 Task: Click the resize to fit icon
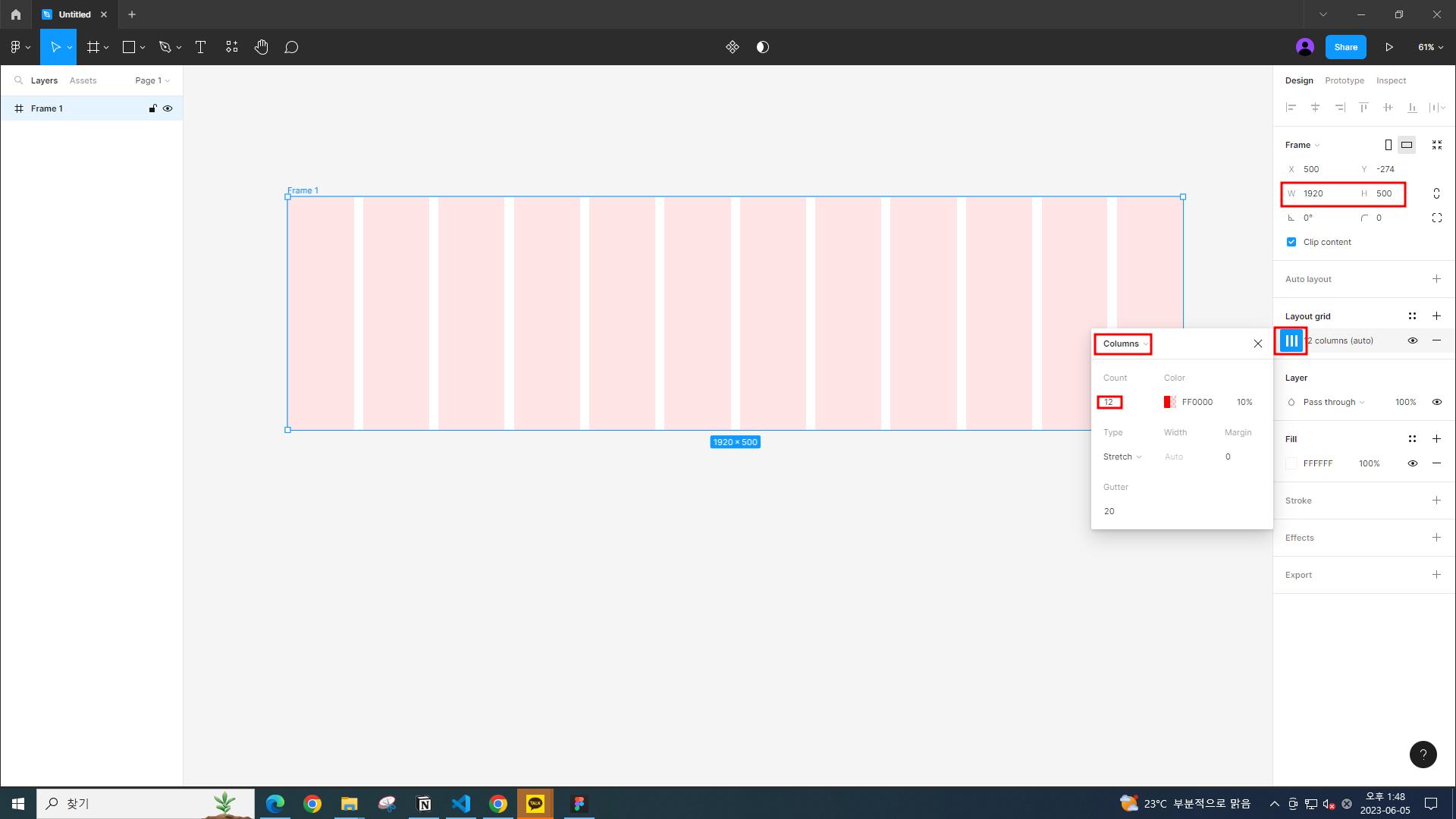pos(1436,145)
